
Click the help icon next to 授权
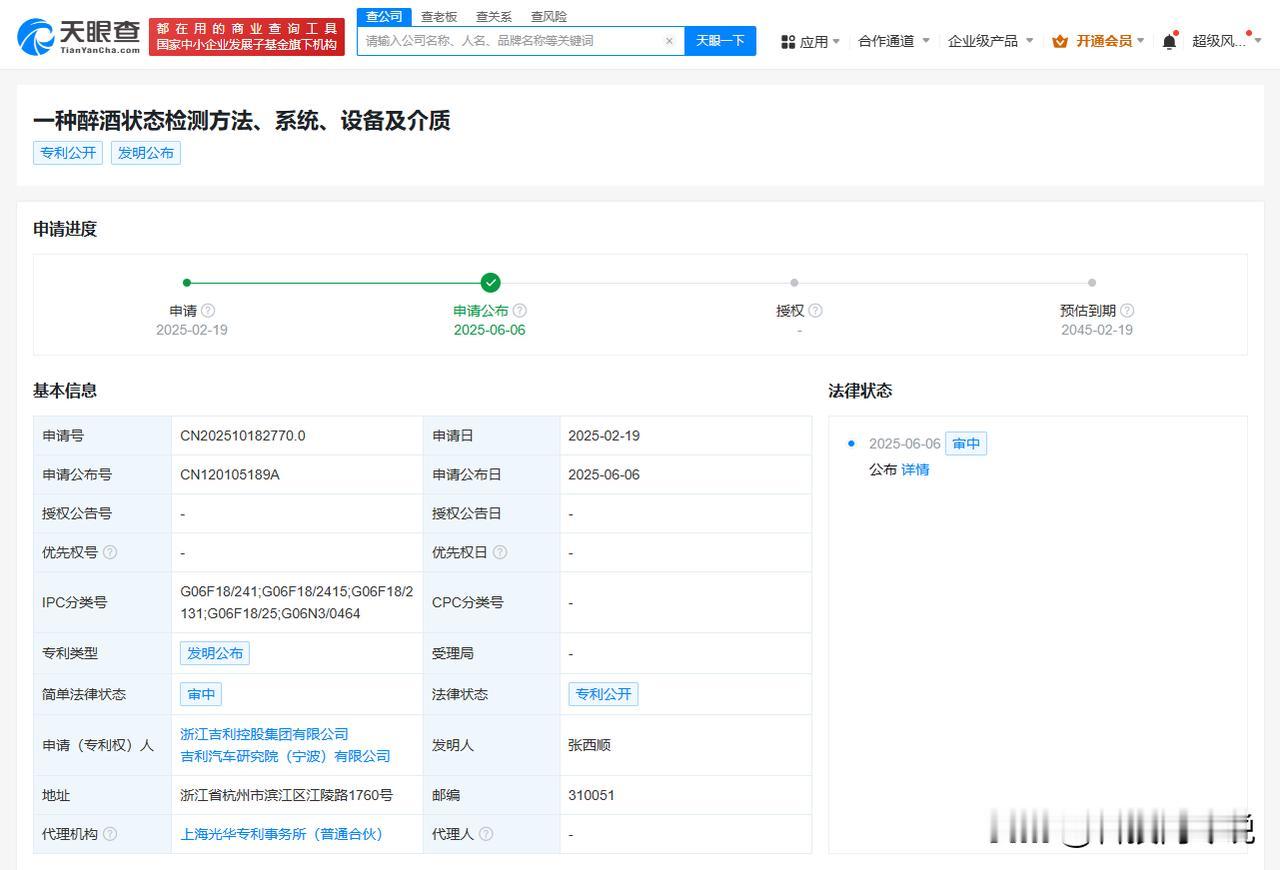(x=815, y=311)
